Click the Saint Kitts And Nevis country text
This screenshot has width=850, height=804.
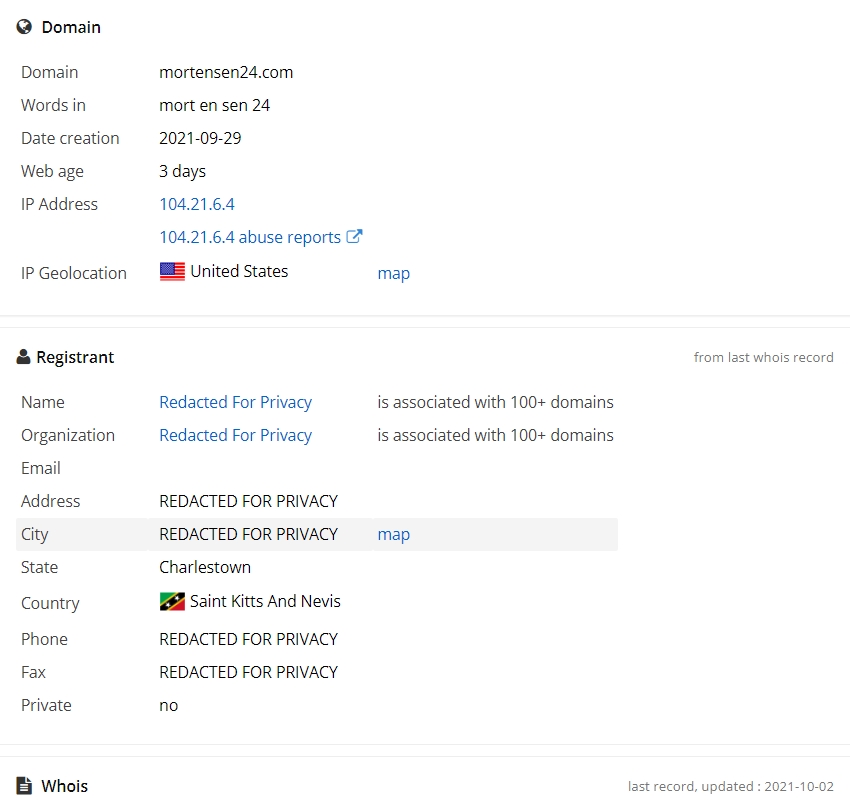tap(265, 601)
